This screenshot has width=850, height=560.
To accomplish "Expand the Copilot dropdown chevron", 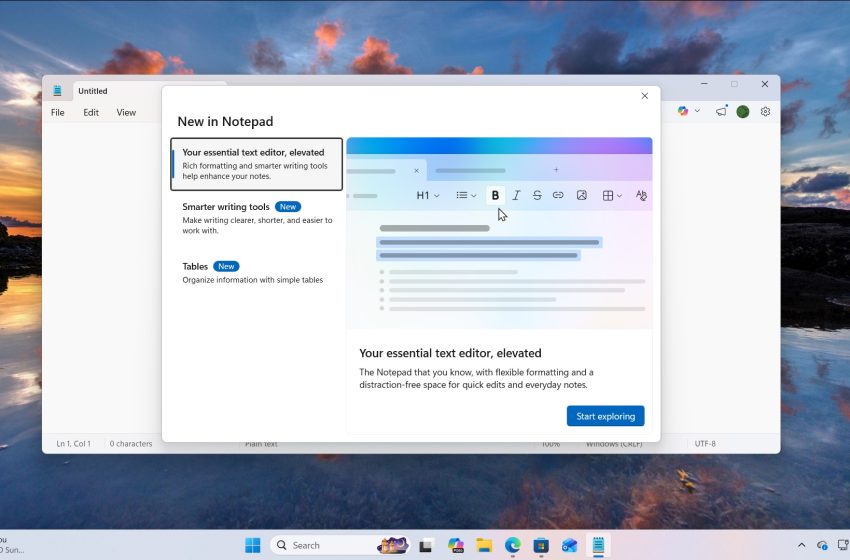I will [697, 111].
